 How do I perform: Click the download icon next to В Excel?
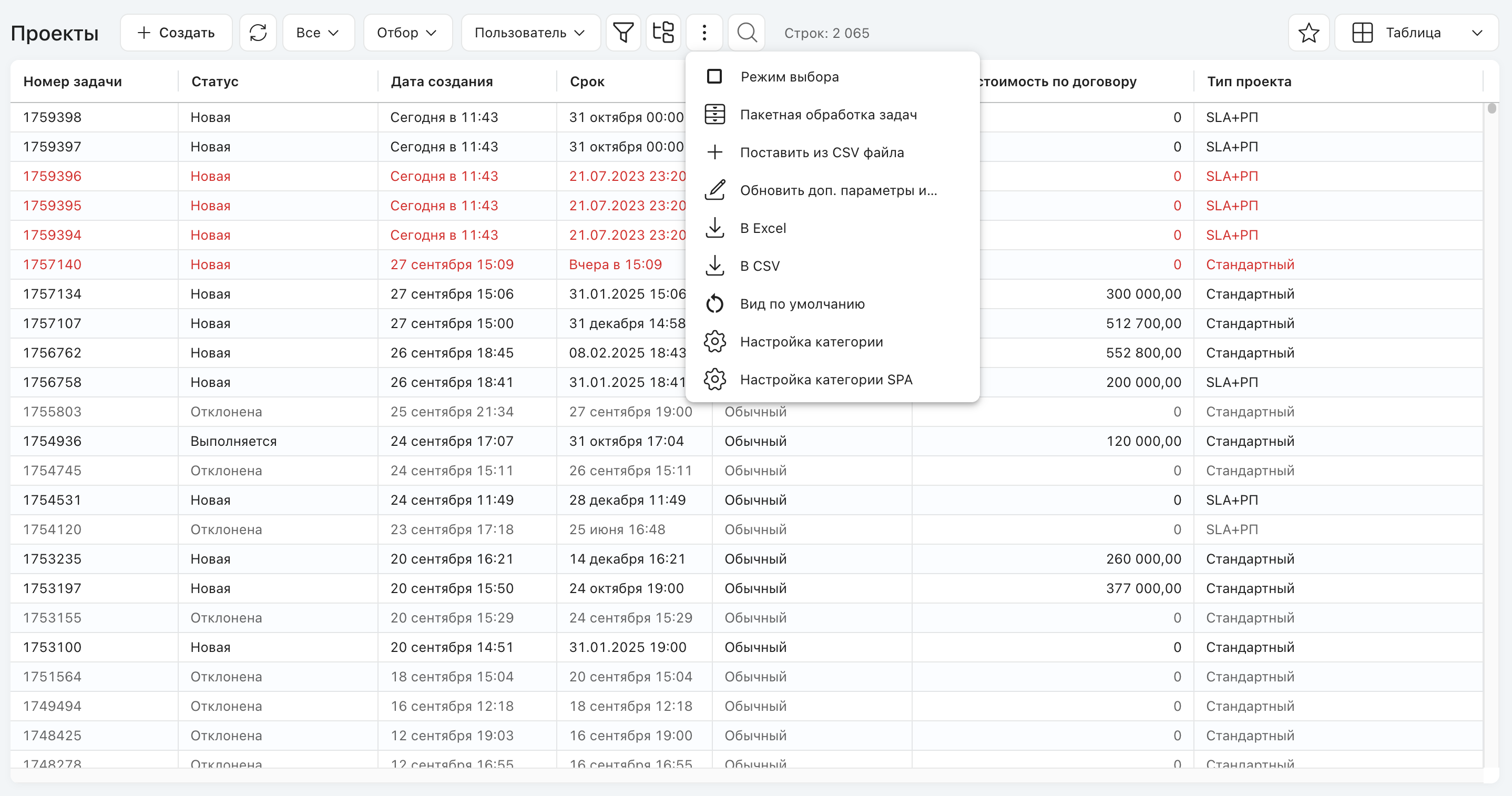[715, 228]
